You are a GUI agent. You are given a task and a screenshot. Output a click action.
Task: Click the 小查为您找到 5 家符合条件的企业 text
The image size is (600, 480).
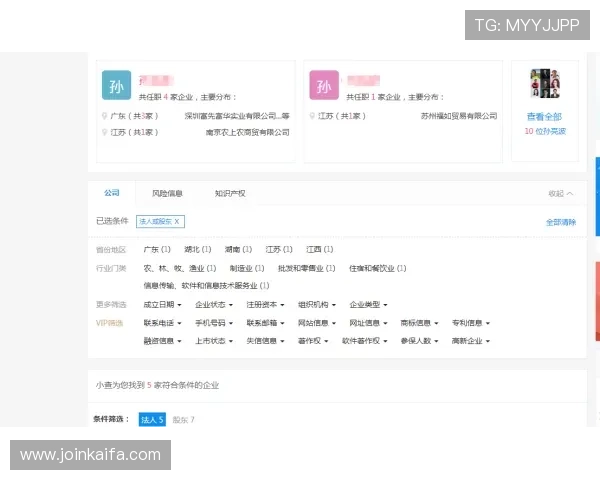click(x=157, y=385)
